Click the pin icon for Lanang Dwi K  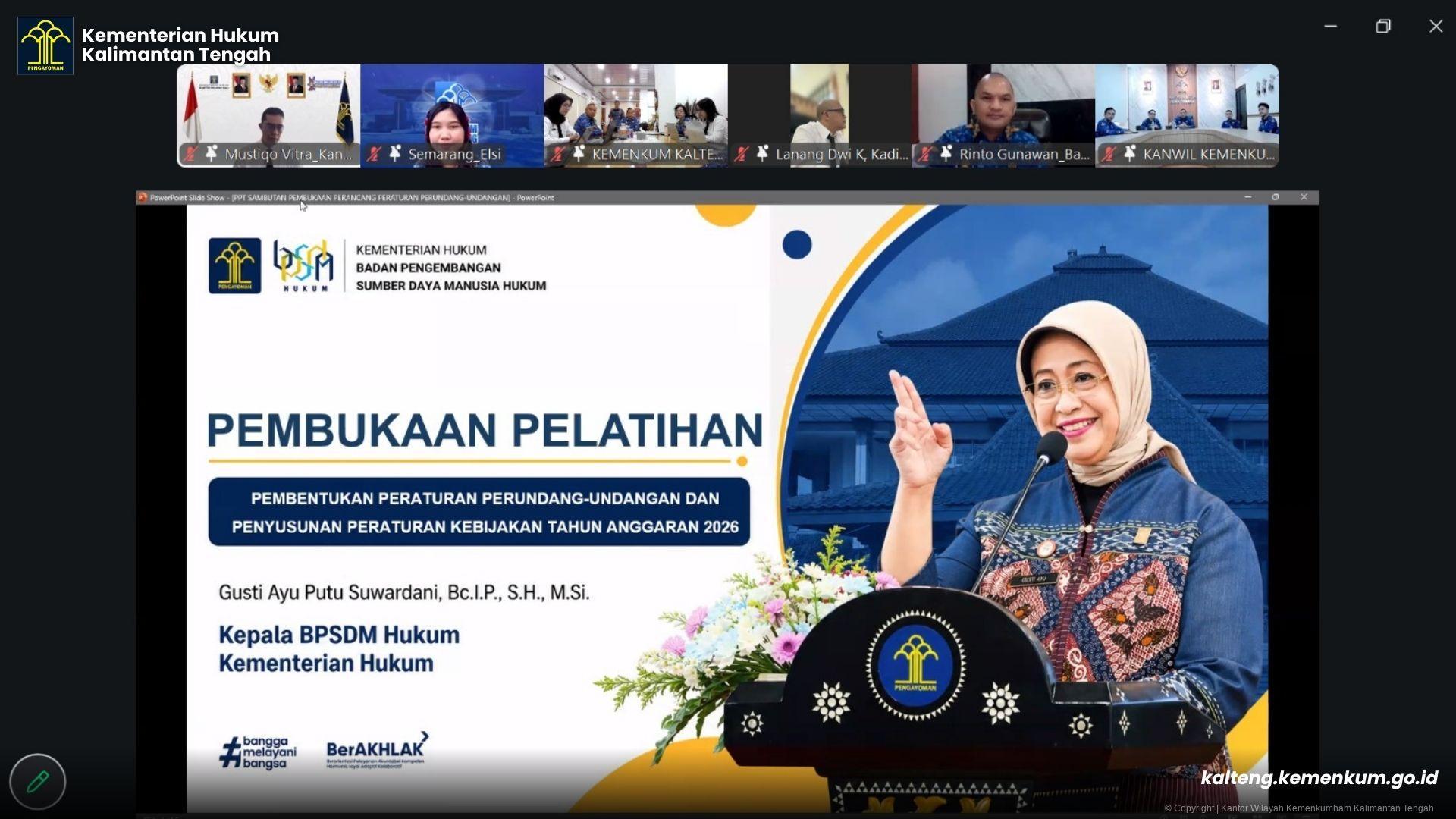(x=762, y=153)
